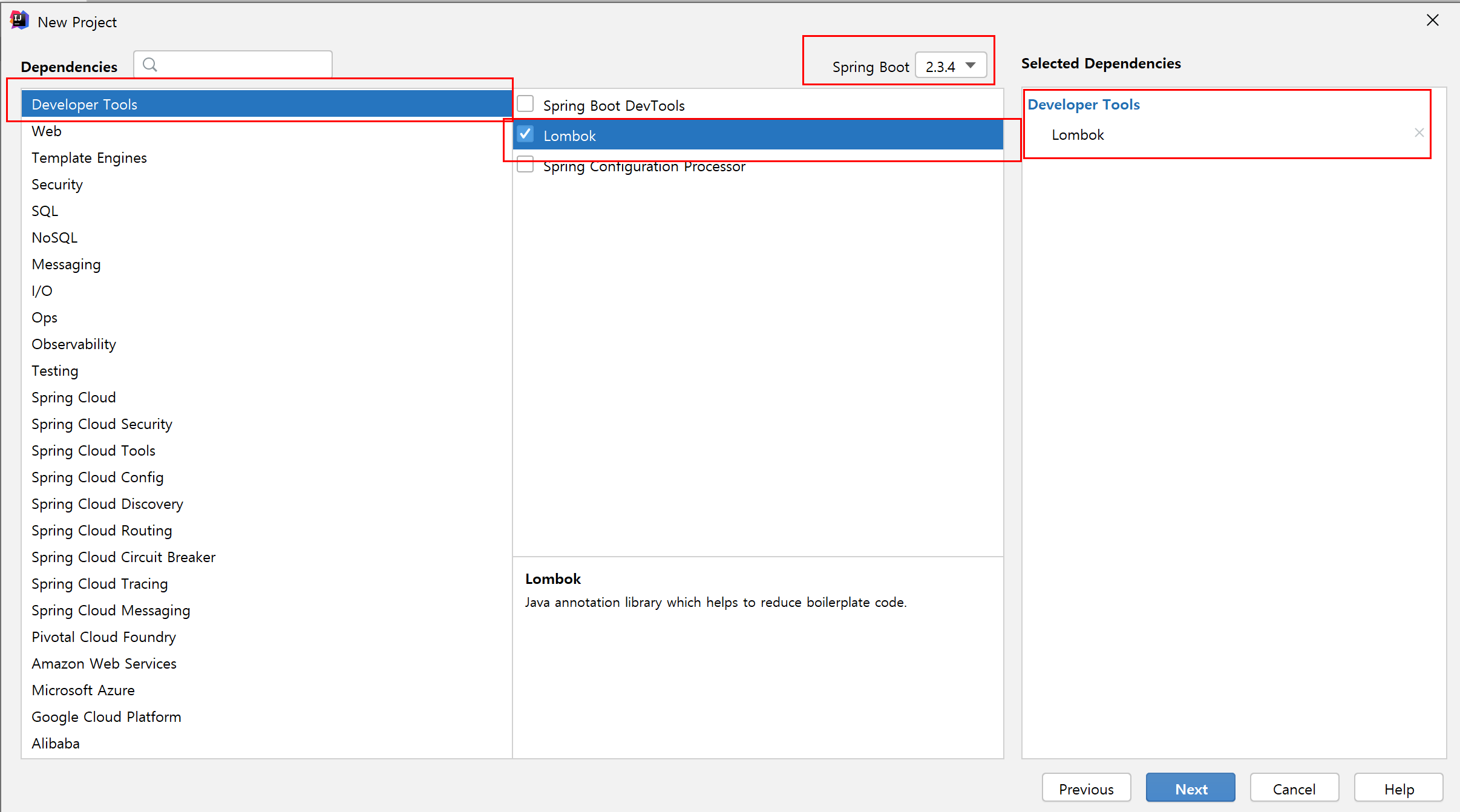Uncheck the Lombok dependency checkbox

(x=525, y=134)
